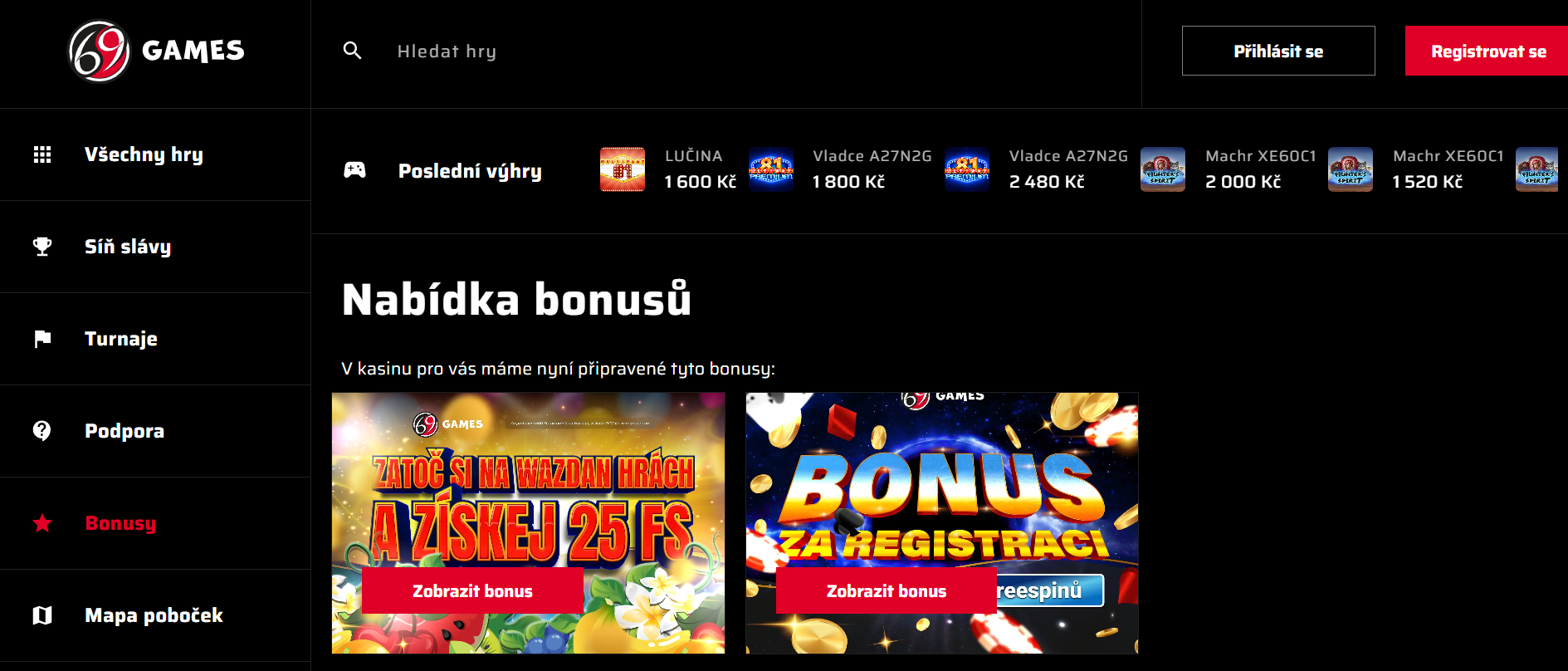
Task: Click the map icon for Mapa poboček
Action: pos(42,615)
